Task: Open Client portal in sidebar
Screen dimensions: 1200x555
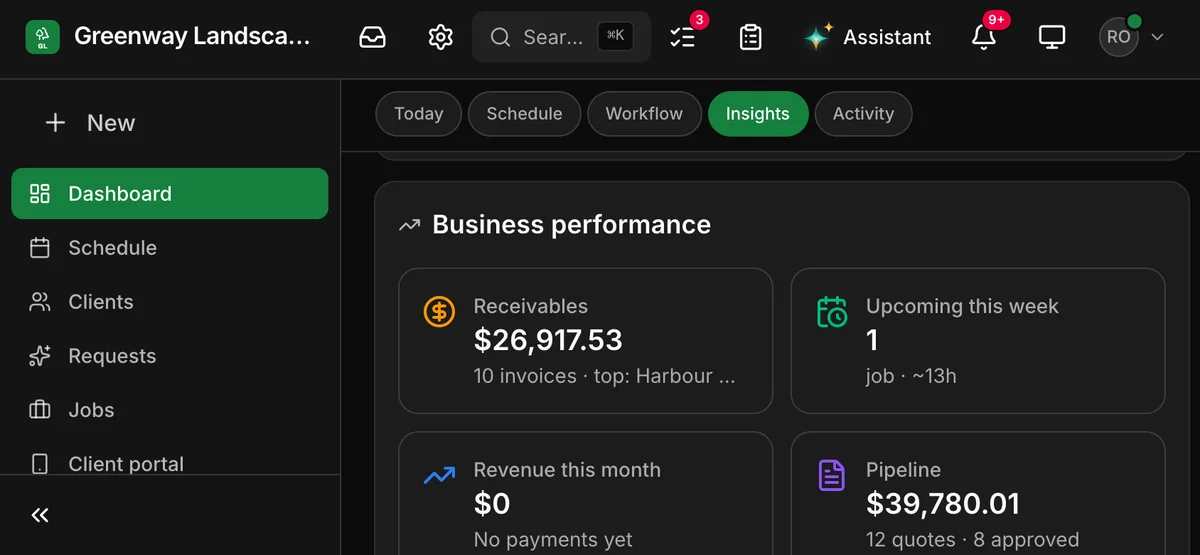Action: click(169, 462)
